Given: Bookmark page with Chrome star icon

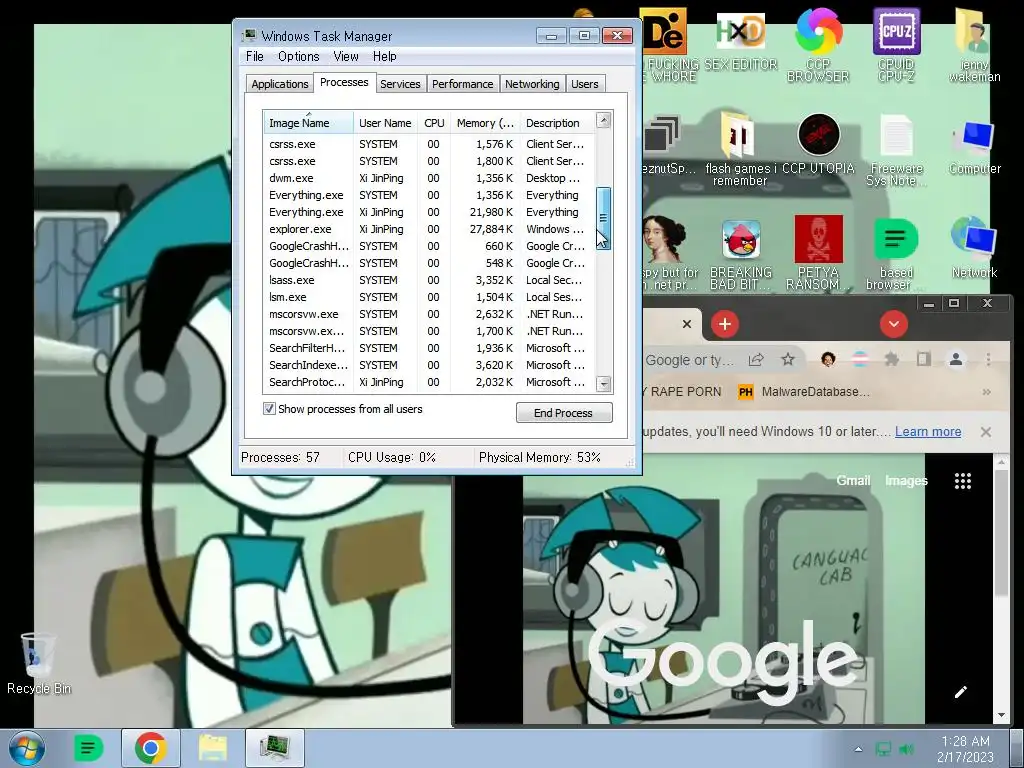Looking at the screenshot, I should (x=788, y=359).
